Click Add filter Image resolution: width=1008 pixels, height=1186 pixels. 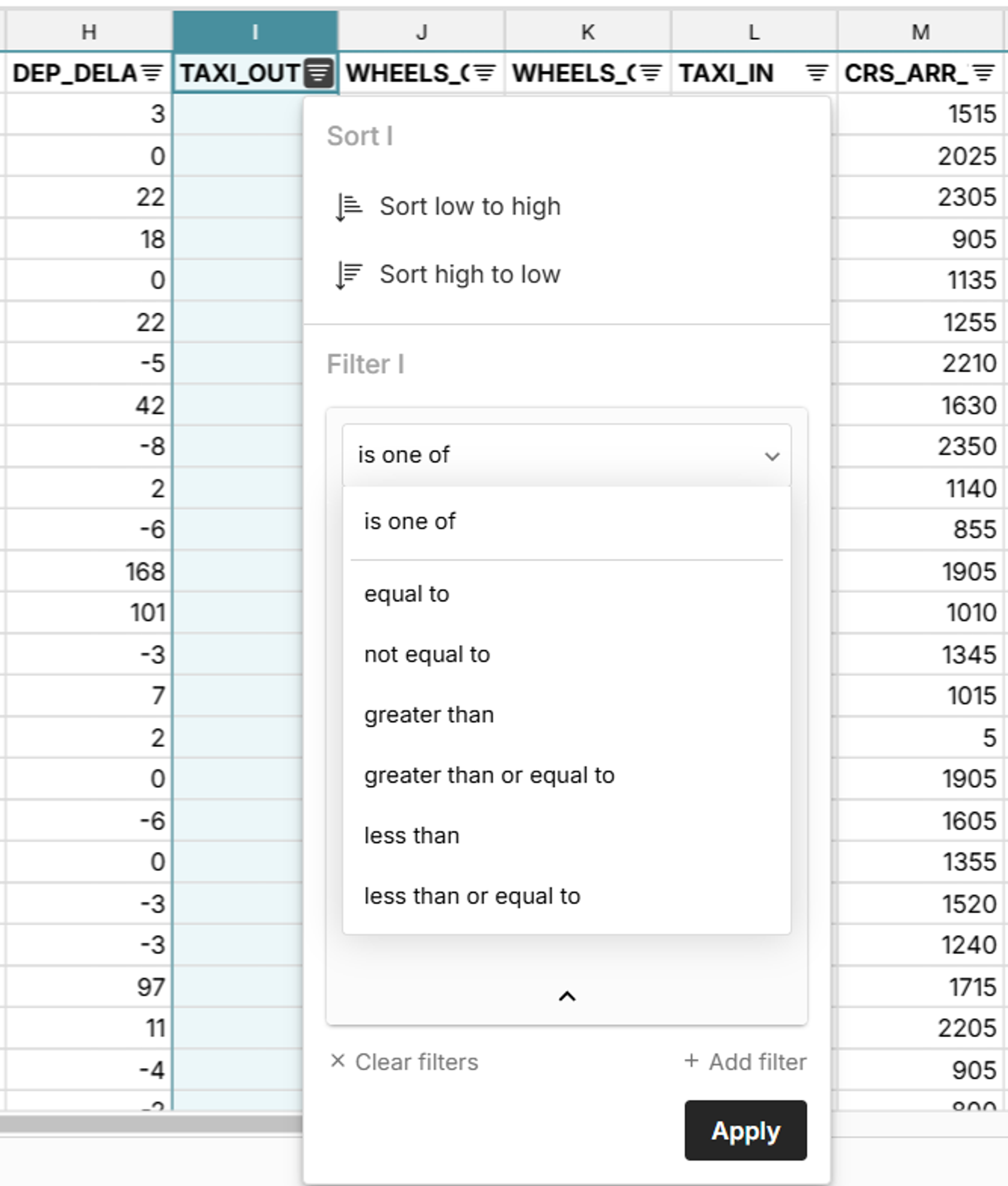[x=745, y=1062]
